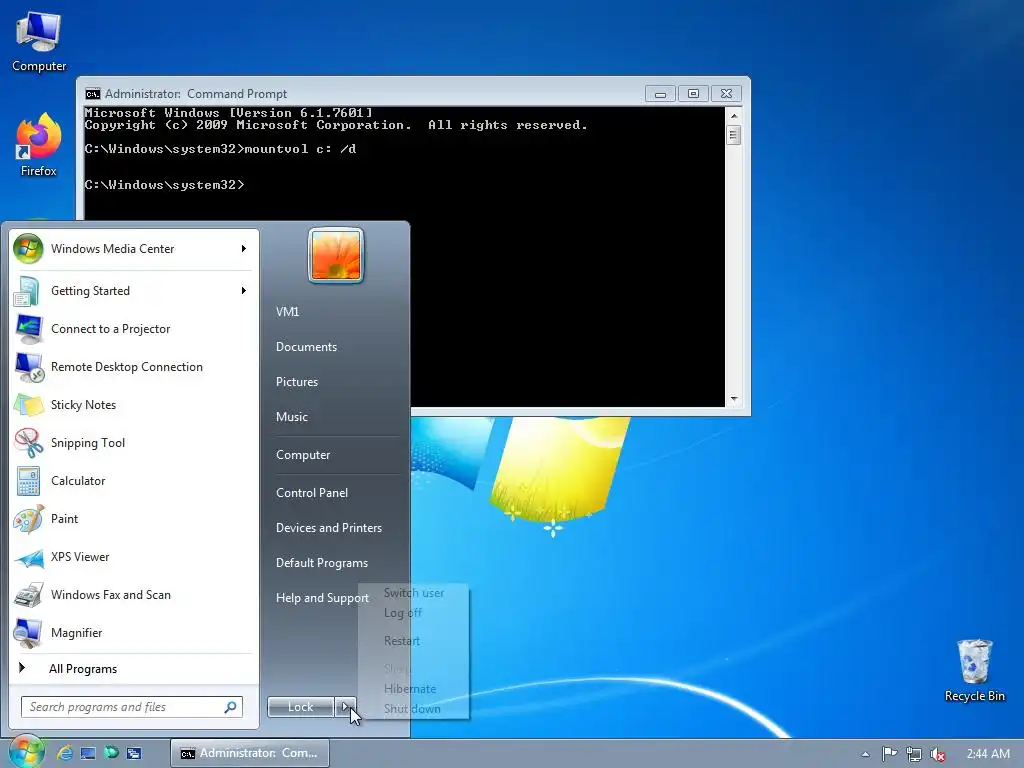1024x768 pixels.
Task: Minimize the Command Prompt window
Action: [x=660, y=94]
